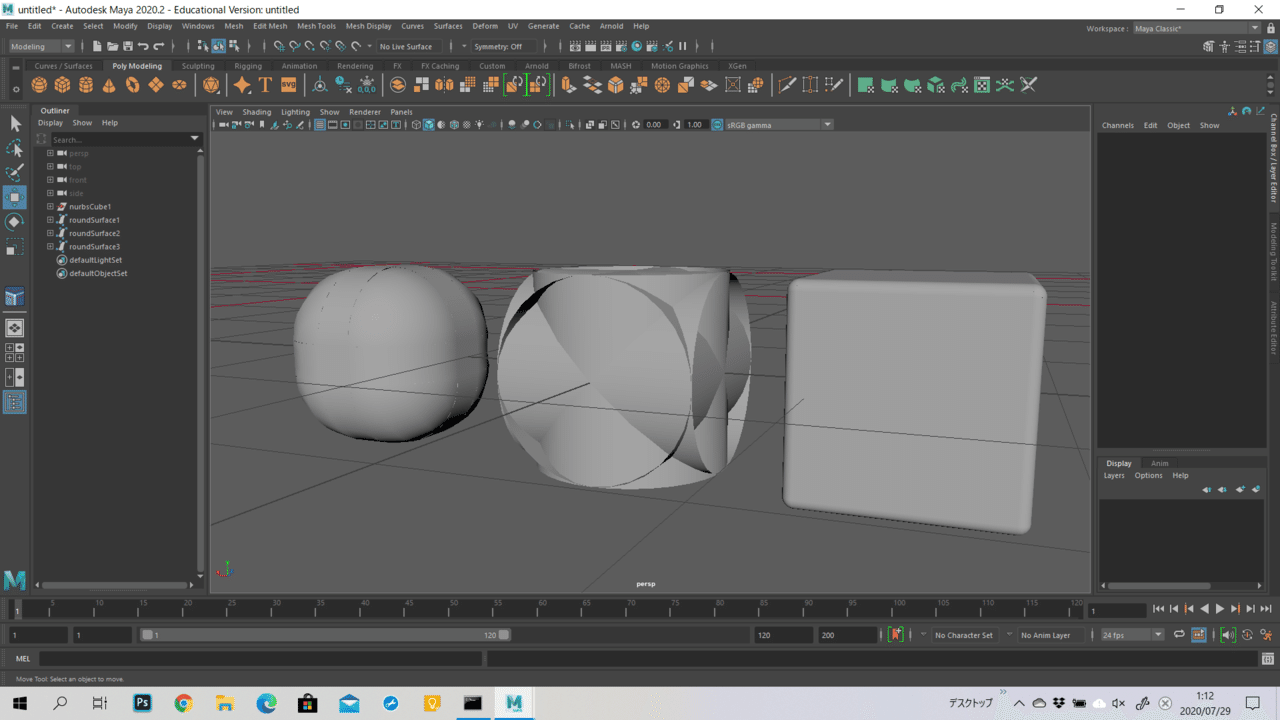1280x720 pixels.
Task: Open Outliner Display menu
Action: click(50, 123)
